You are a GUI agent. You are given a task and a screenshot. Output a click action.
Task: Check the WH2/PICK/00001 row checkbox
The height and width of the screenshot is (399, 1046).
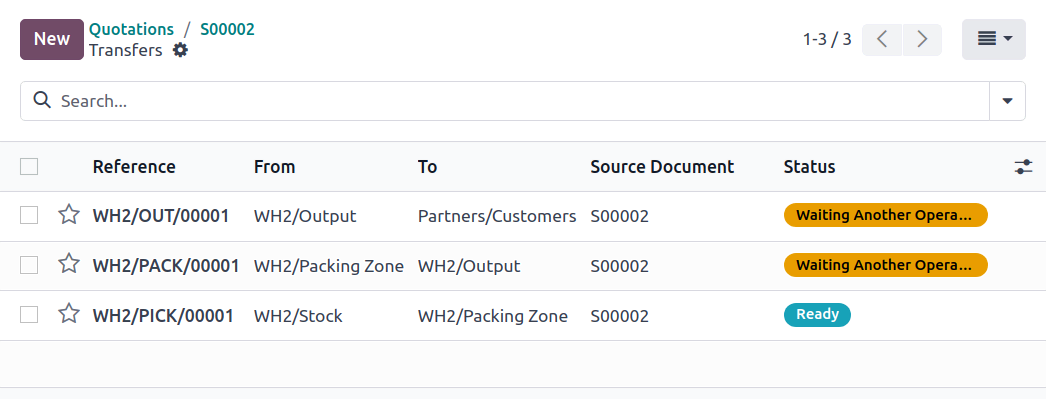[x=29, y=314]
